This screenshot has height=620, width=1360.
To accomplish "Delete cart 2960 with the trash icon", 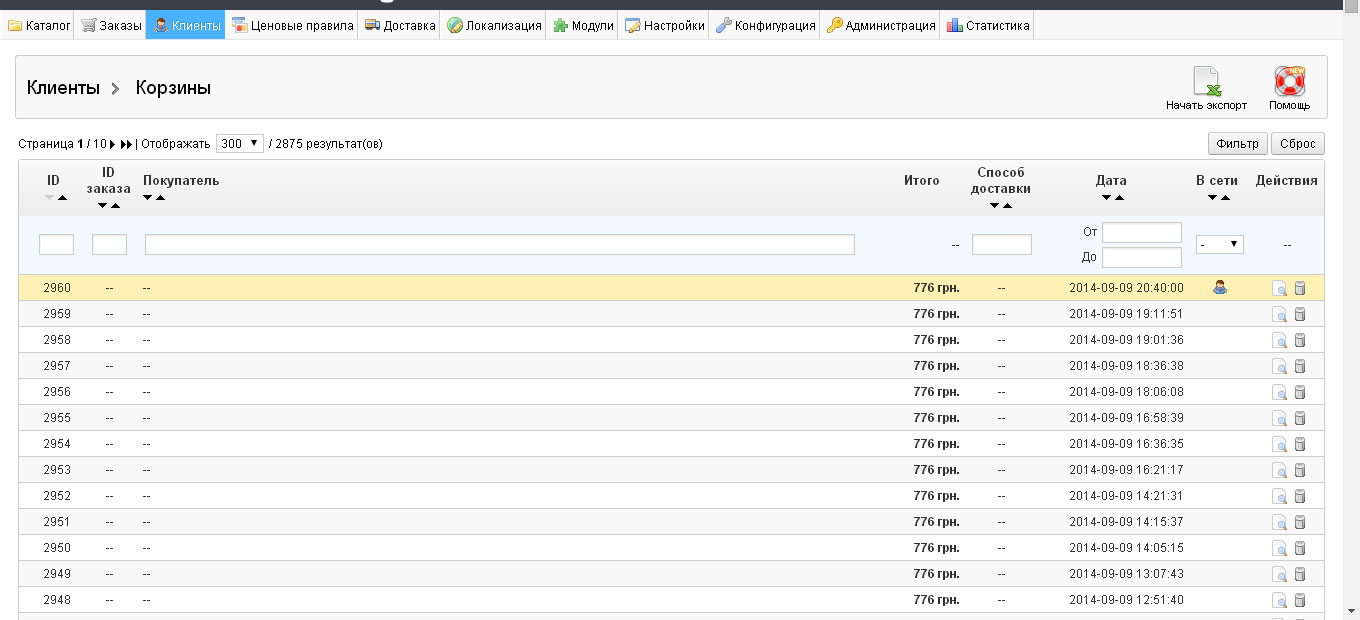I will (1300, 288).
